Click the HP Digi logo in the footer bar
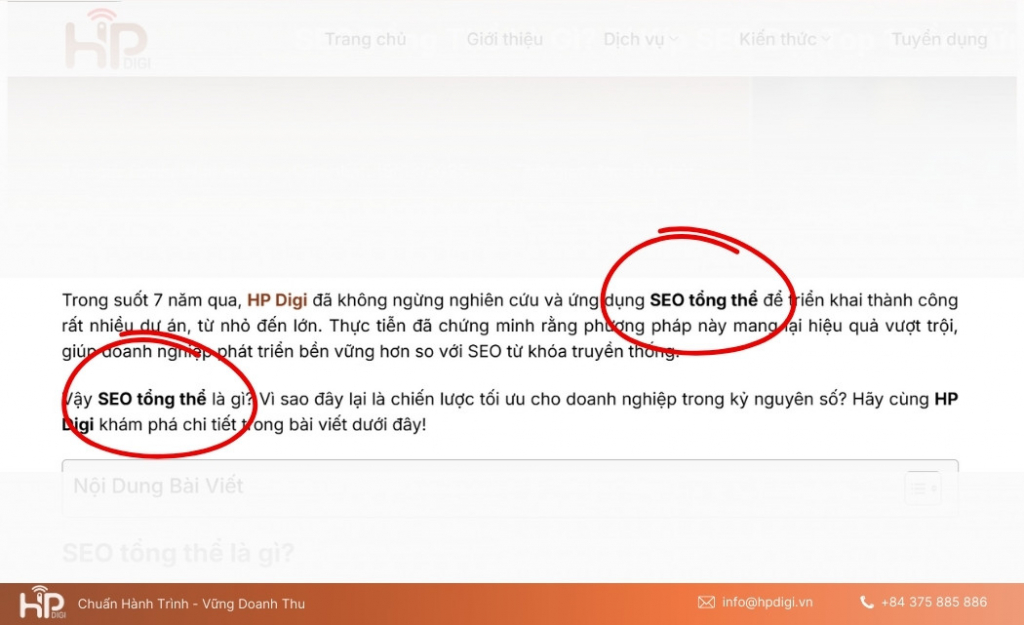 click(x=42, y=603)
